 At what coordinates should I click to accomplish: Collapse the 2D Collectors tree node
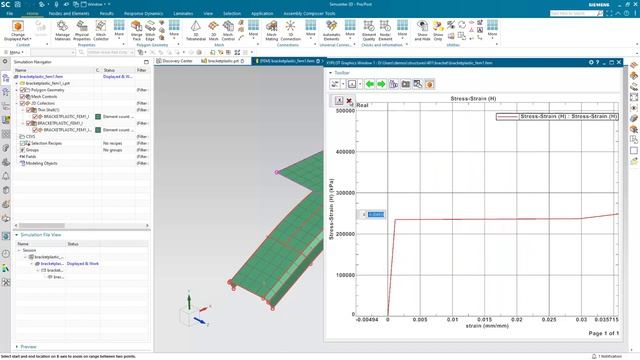tap(17, 103)
